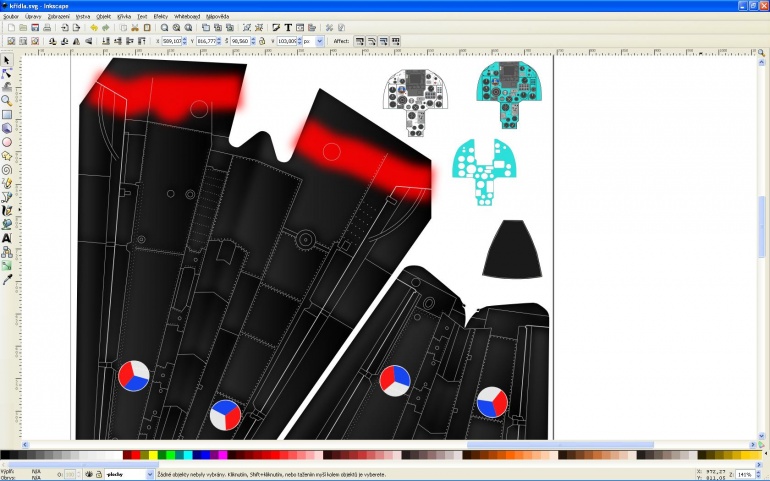Open the Text and Font dialog

pyautogui.click(x=288, y=28)
